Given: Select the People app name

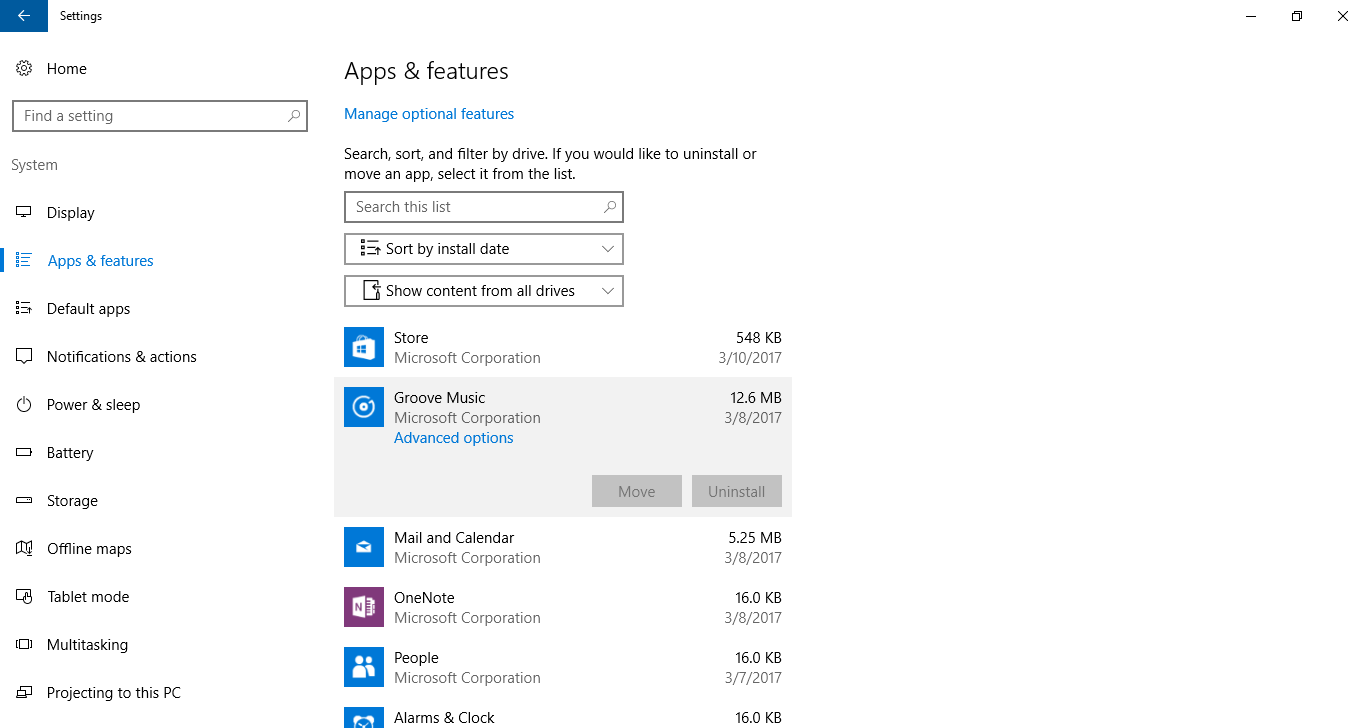Looking at the screenshot, I should pos(416,658).
